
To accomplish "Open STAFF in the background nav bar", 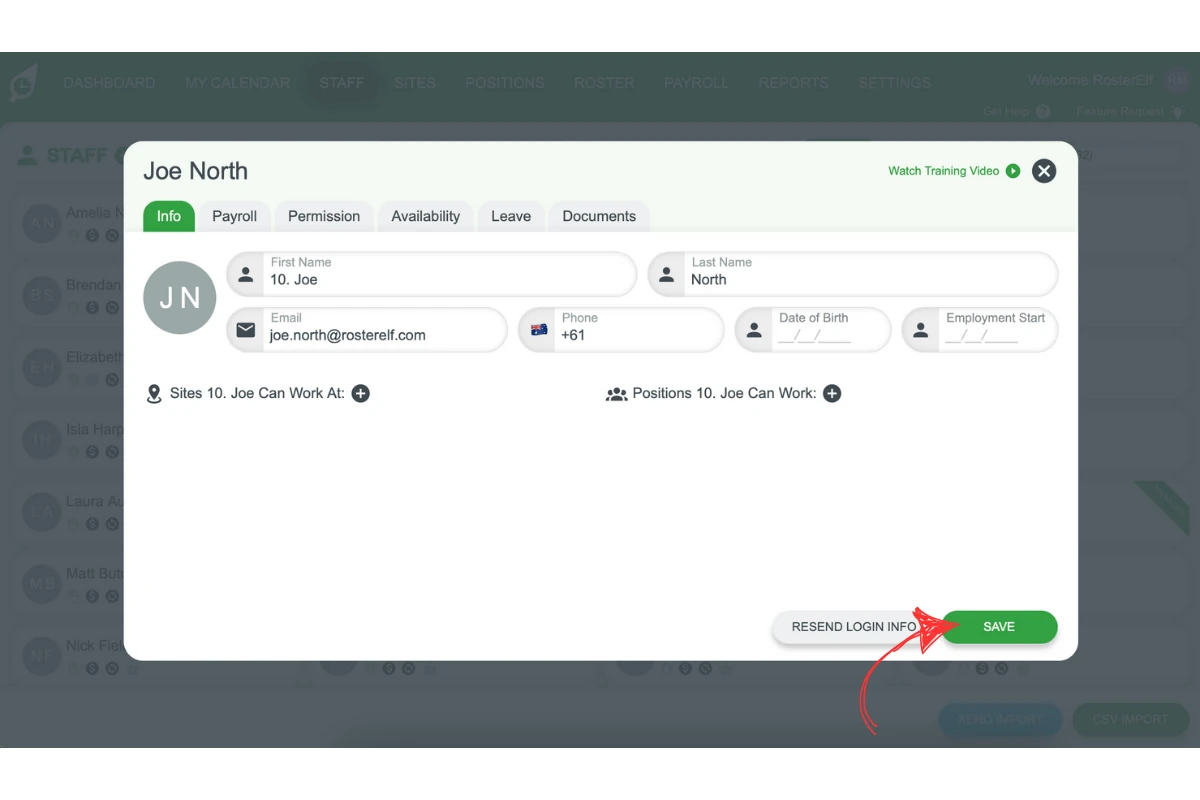I will tap(342, 83).
